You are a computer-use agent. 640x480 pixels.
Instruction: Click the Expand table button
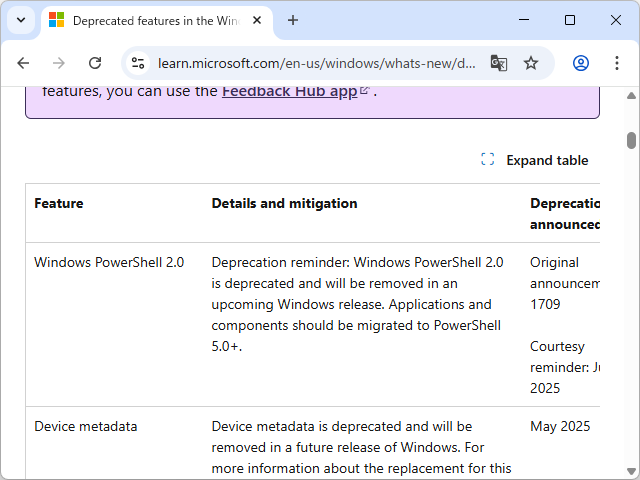coord(535,160)
